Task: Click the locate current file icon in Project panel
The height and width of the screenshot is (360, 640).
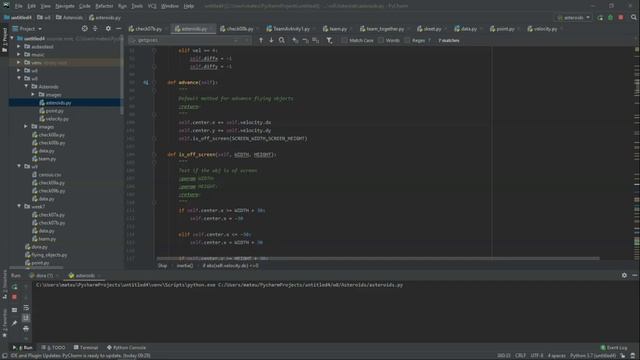Action: [x=84, y=29]
